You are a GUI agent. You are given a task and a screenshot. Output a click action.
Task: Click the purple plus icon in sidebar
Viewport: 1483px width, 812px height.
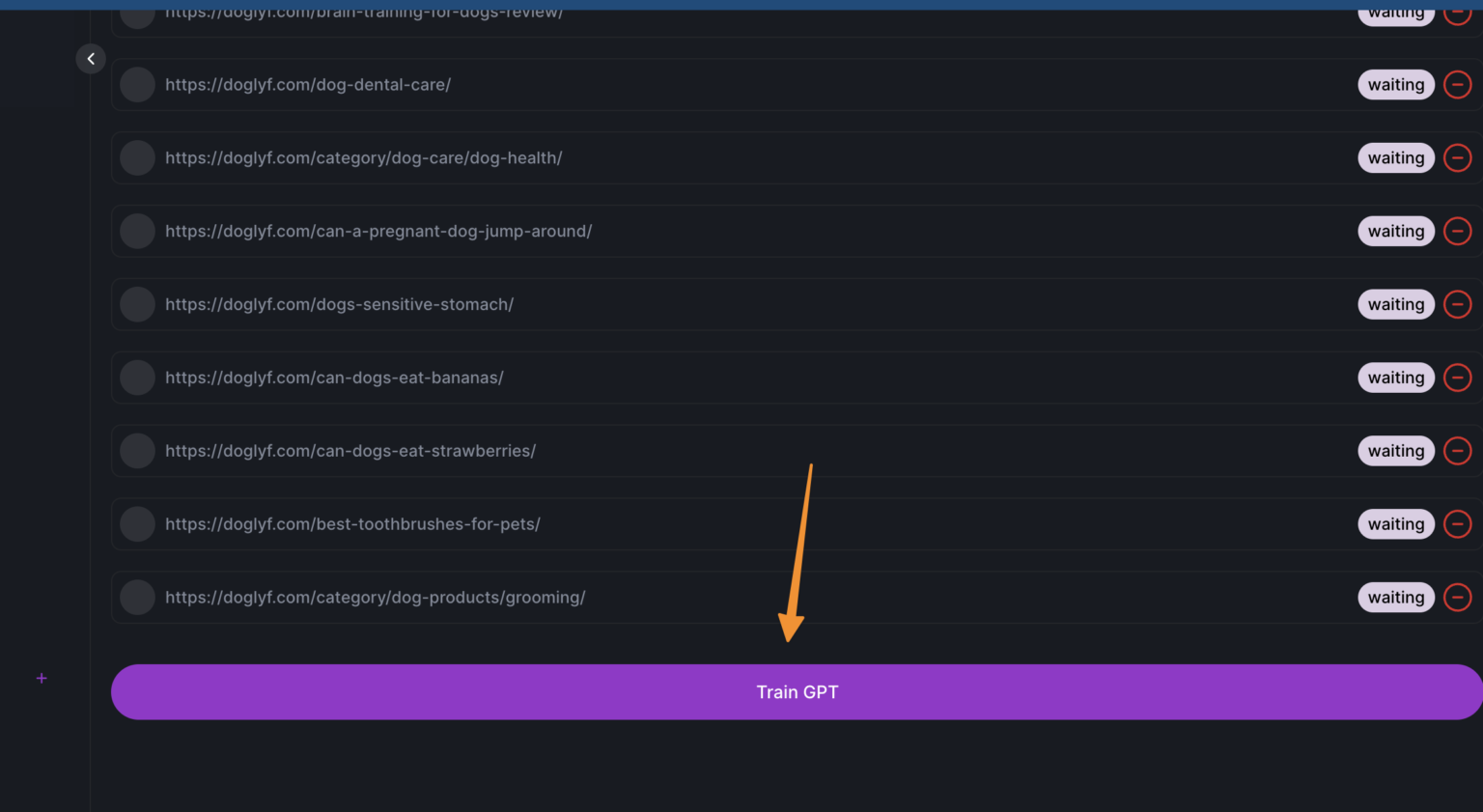(42, 679)
